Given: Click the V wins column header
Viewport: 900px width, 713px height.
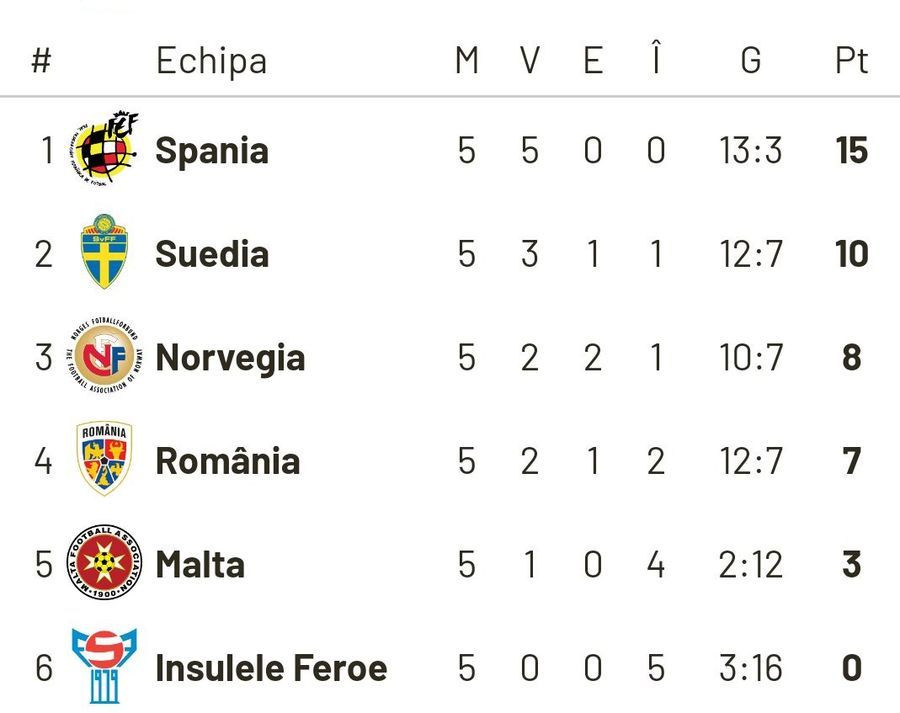Looking at the screenshot, I should click(530, 60).
